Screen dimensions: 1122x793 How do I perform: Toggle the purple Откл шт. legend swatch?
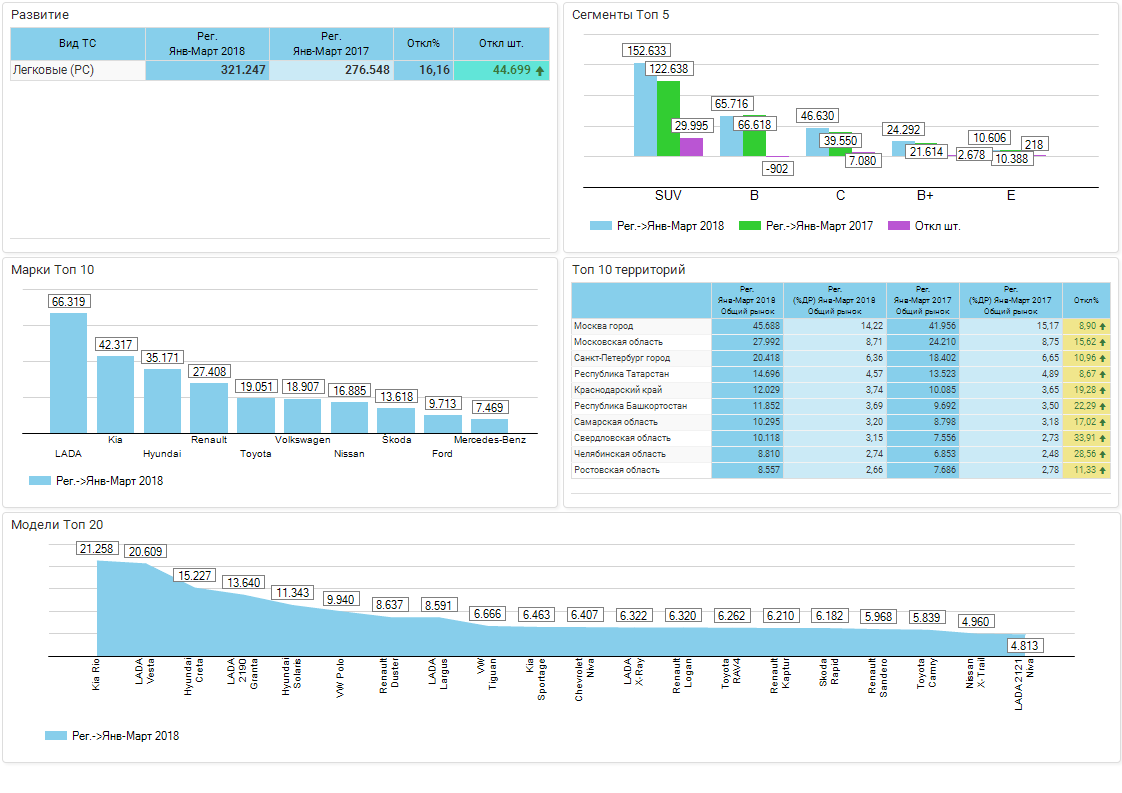899,226
